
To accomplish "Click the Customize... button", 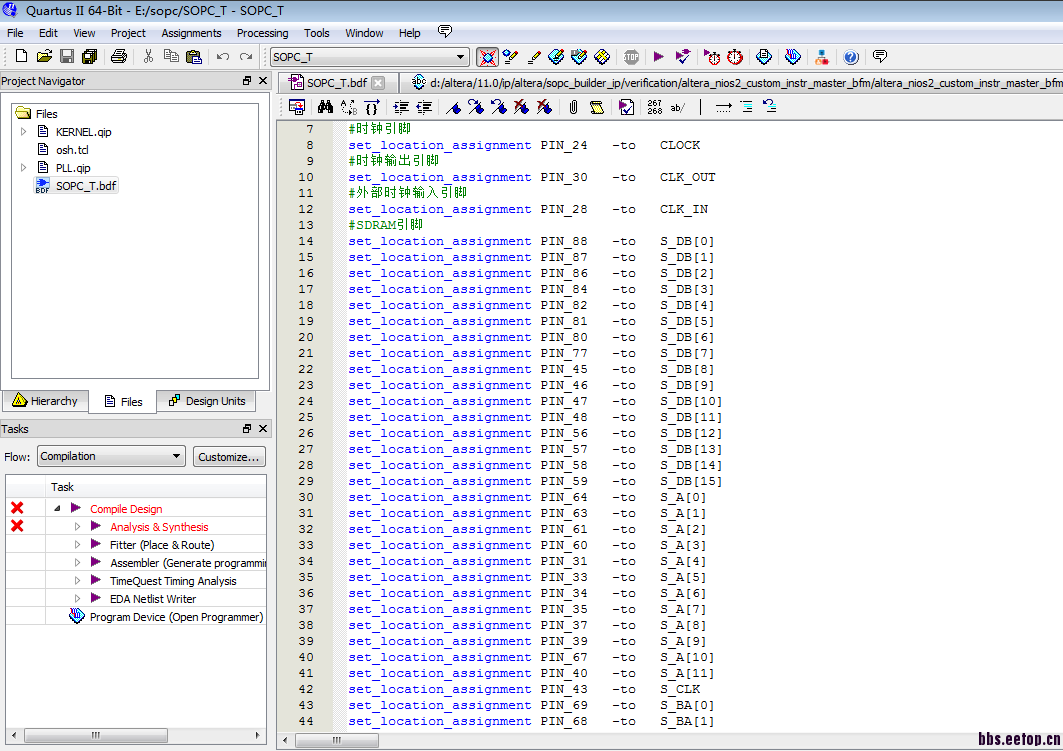I will 229,457.
